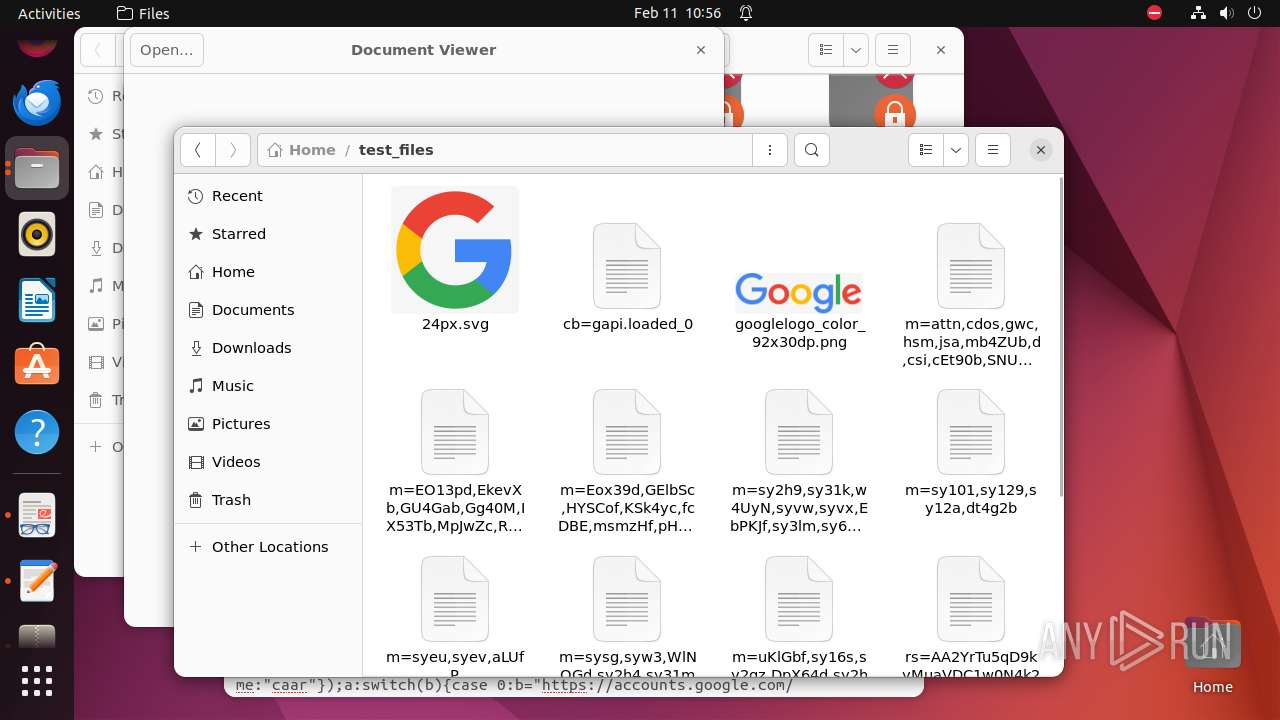Open the clock and calendar at Feb 11 10:56
The width and height of the screenshot is (1280, 720).
[677, 13]
